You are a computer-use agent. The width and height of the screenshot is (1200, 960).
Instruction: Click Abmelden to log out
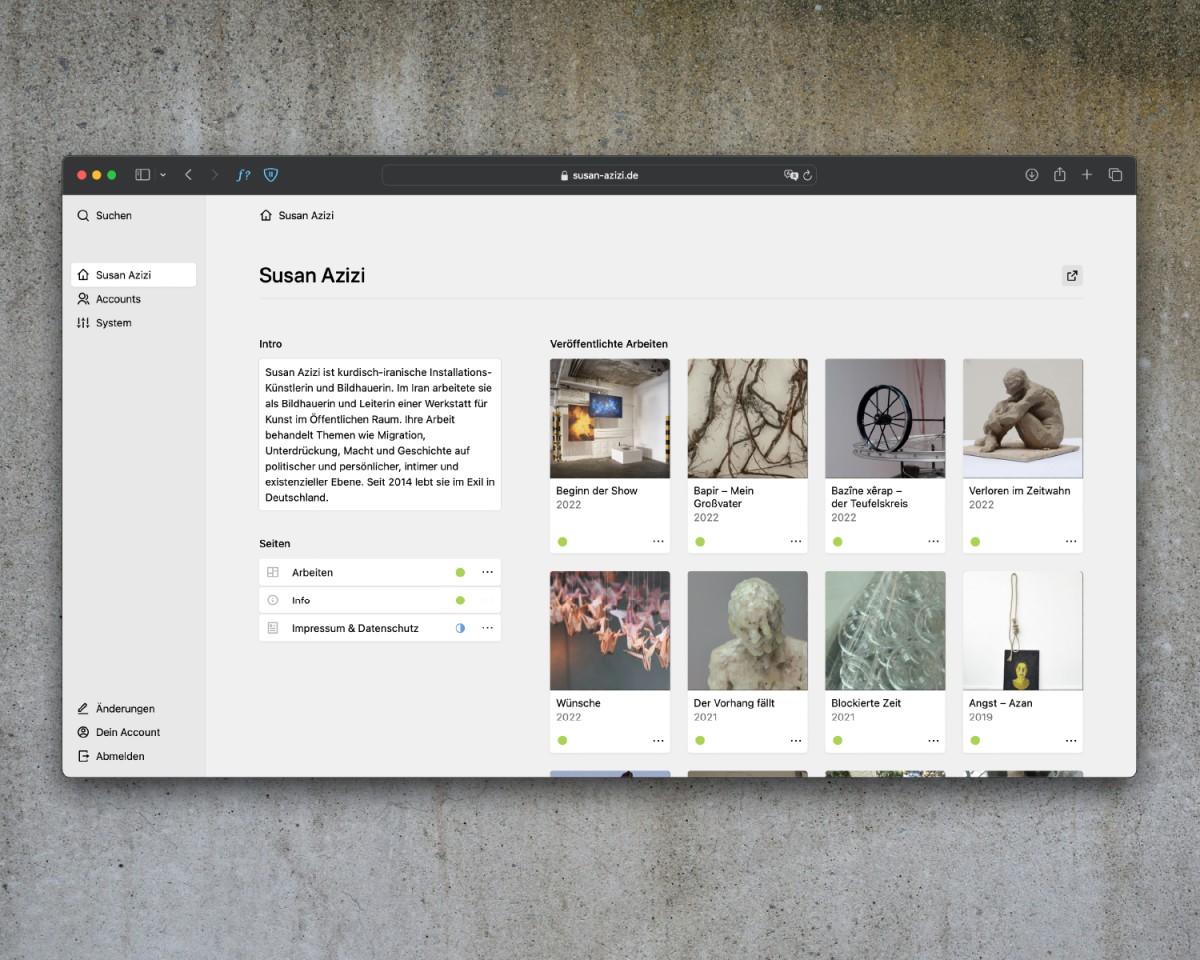120,756
